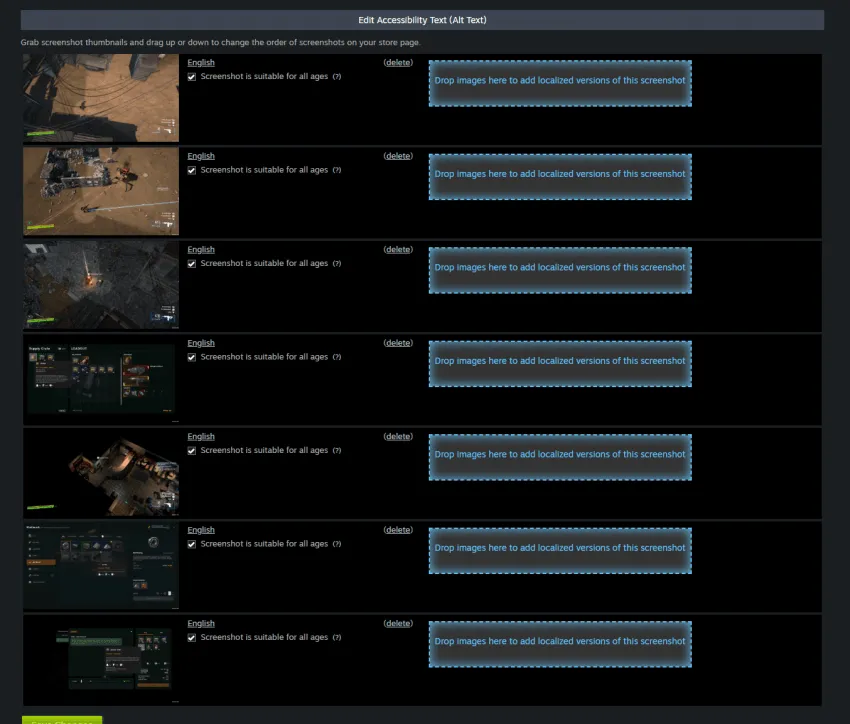This screenshot has width=850, height=724.
Task: Select the second thumbnail with the wrecked desert building
Action: point(101,191)
